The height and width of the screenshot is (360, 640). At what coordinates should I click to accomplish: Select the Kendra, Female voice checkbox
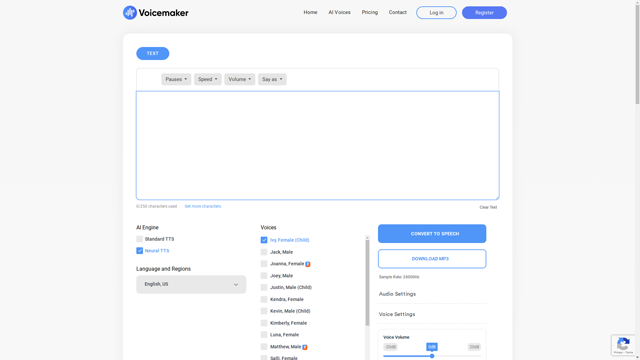point(264,299)
